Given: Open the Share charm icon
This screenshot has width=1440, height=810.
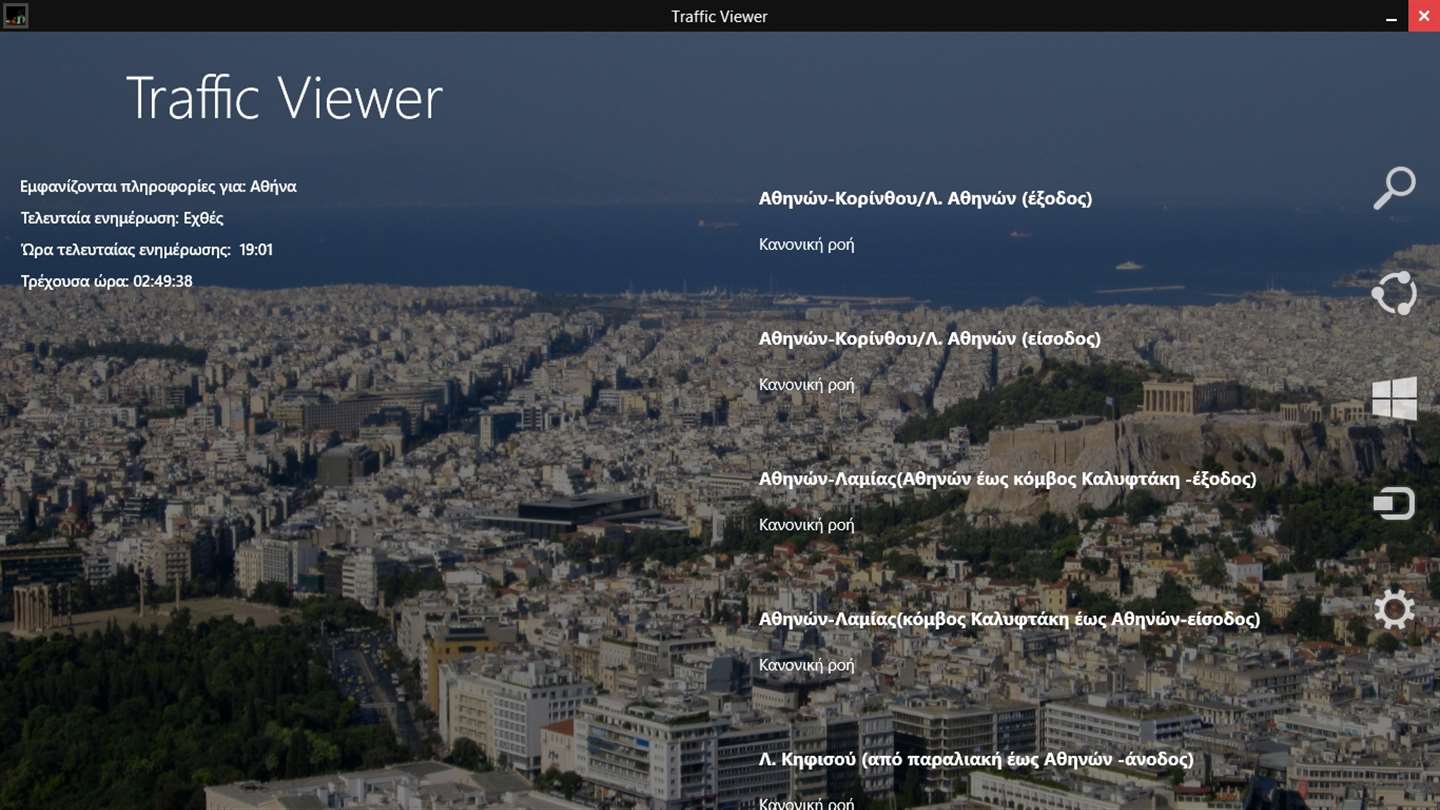Looking at the screenshot, I should pyautogui.click(x=1394, y=293).
